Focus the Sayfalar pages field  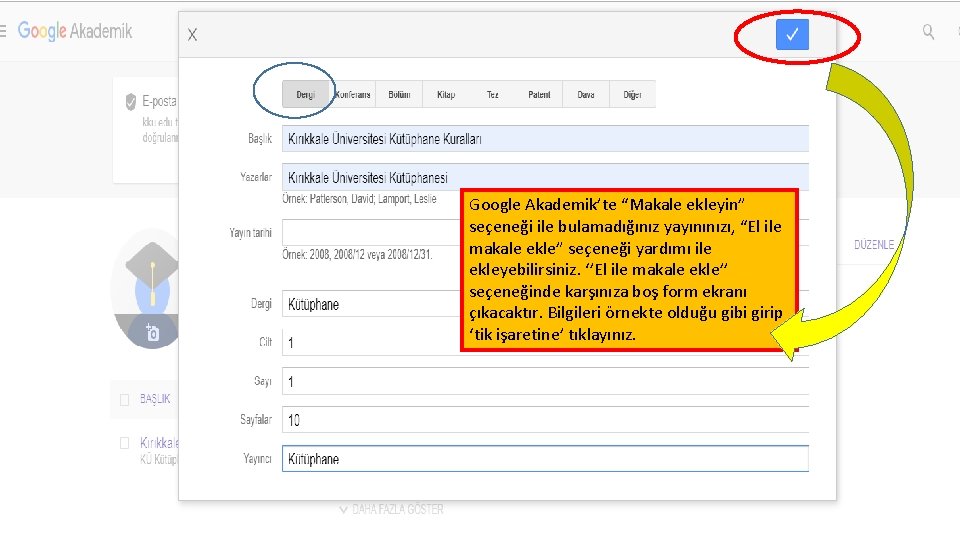pos(545,420)
